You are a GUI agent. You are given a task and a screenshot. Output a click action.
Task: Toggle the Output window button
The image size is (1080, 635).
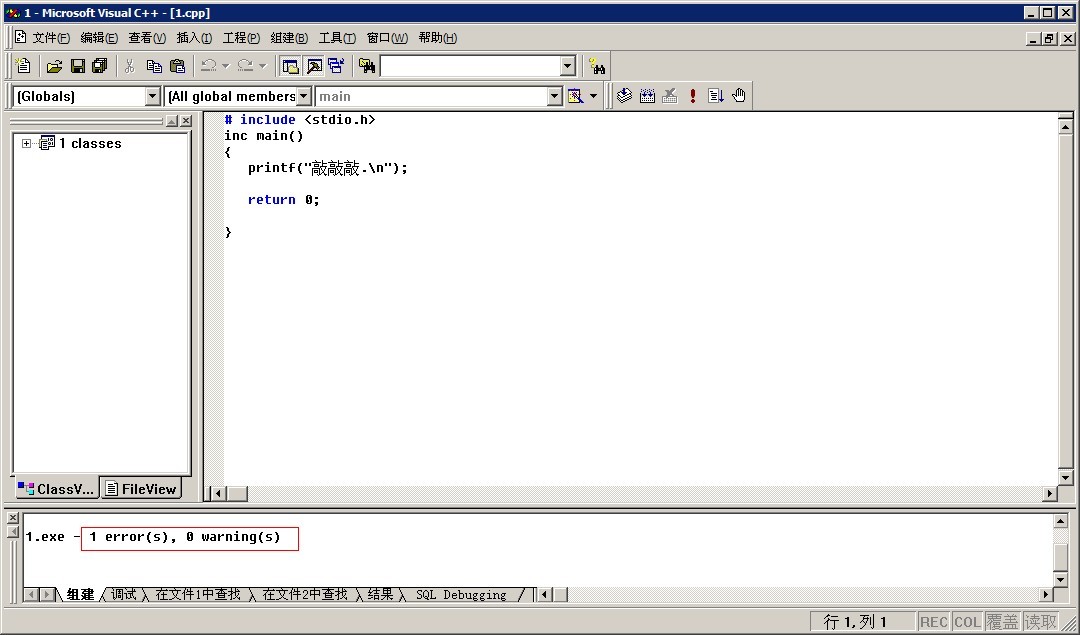point(313,66)
